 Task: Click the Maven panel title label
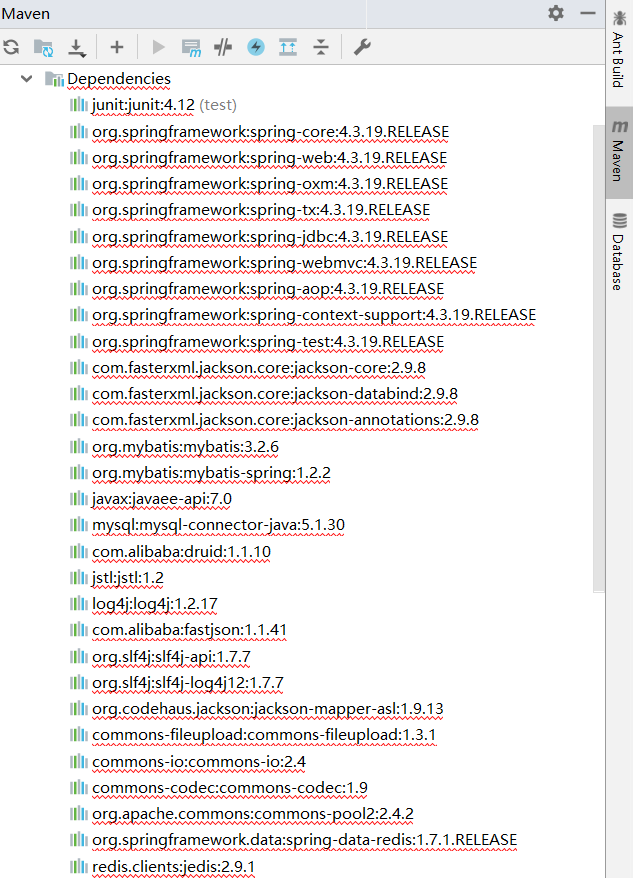pyautogui.click(x=26, y=13)
